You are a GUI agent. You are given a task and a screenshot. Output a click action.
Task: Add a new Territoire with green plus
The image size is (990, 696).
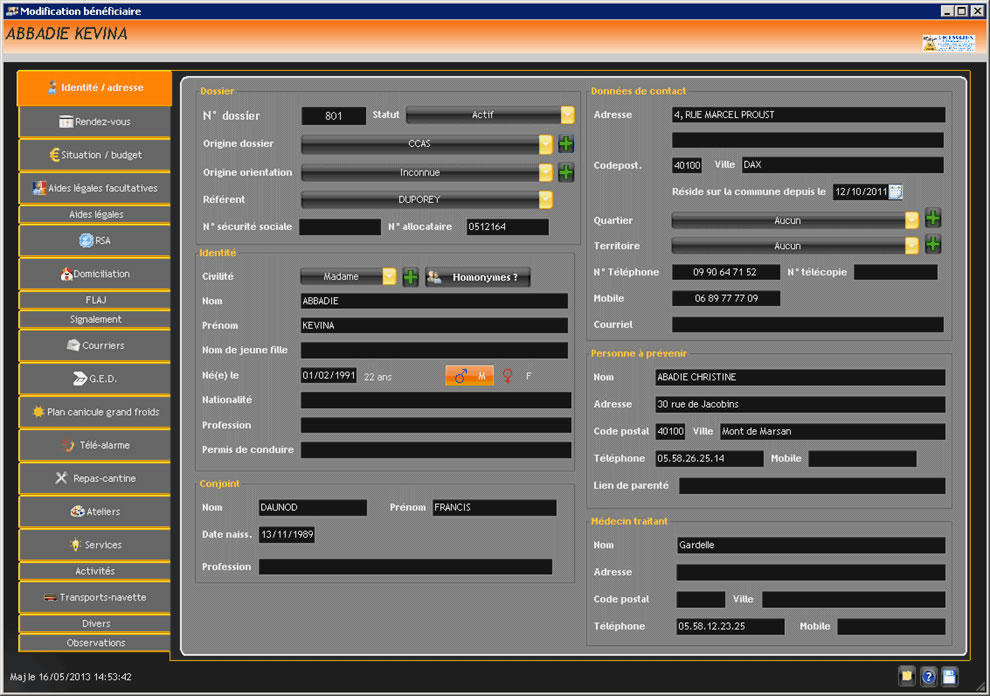click(x=933, y=245)
